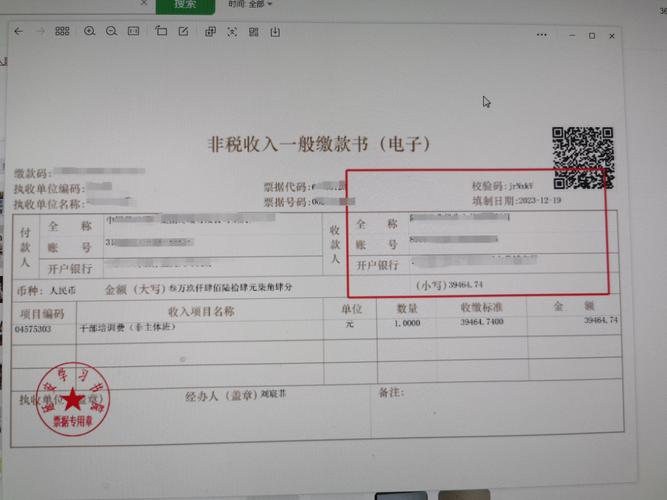Click the 开户银行 label under 收款人
Viewport: 667px width, 500px height.
point(377,266)
